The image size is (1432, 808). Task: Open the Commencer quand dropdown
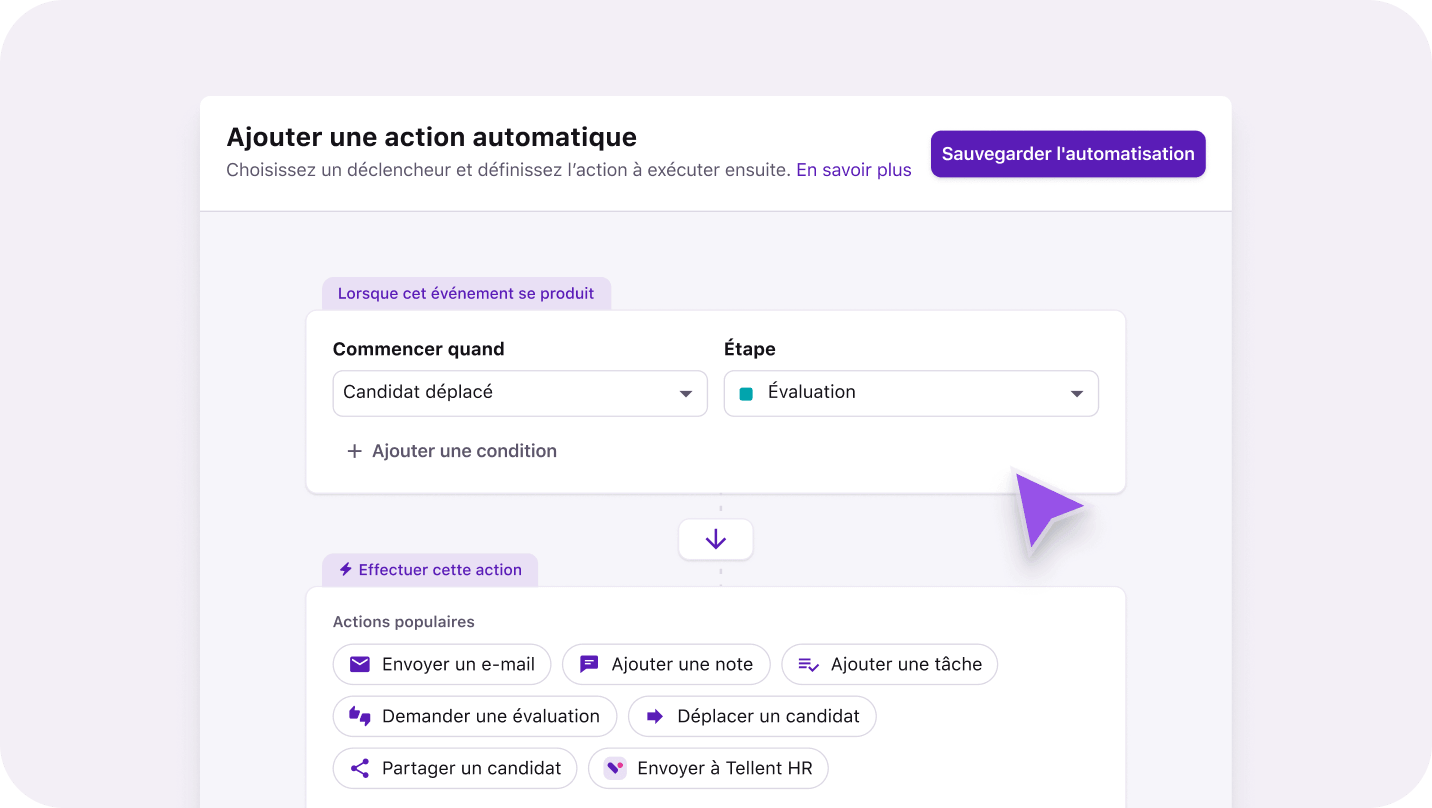point(519,393)
